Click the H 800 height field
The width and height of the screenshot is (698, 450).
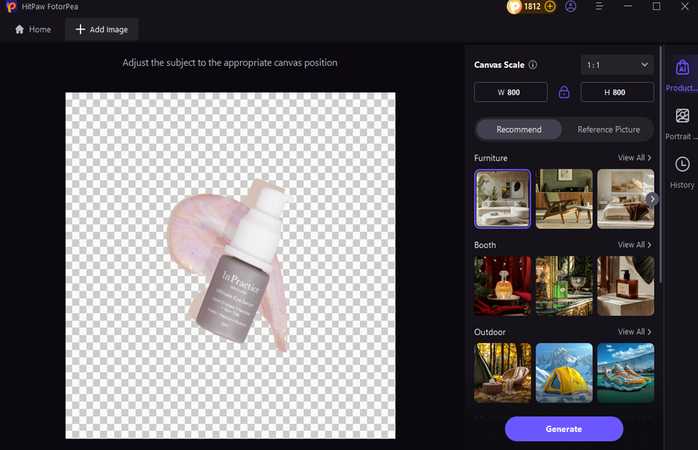(617, 92)
